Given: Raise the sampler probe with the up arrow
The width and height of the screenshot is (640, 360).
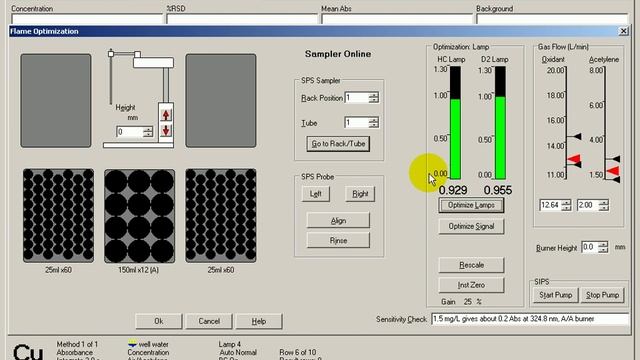Looking at the screenshot, I should coord(166,115).
